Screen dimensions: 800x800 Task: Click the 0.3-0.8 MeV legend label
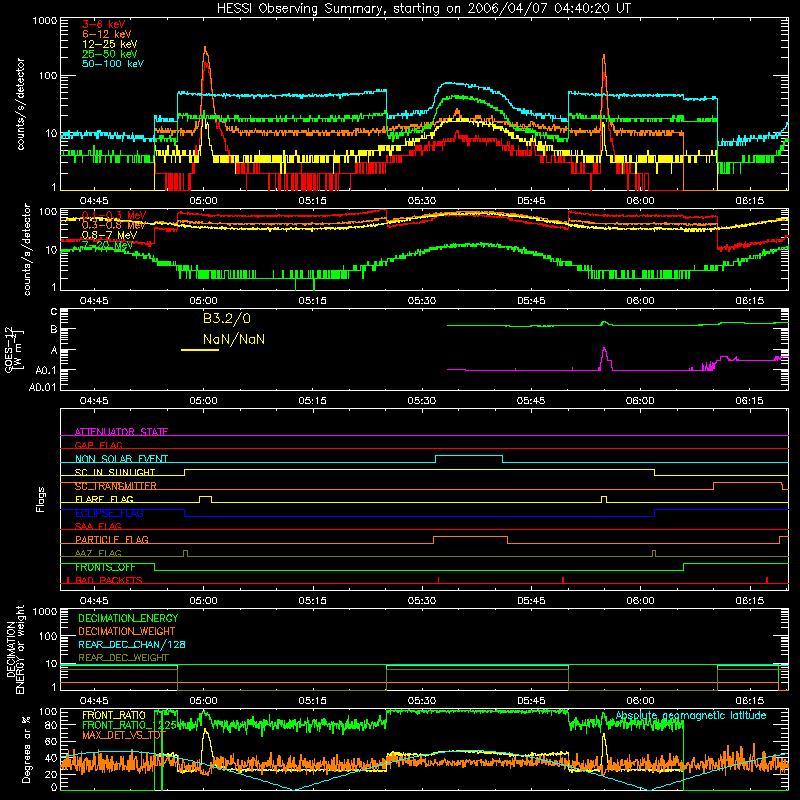pyautogui.click(x=114, y=226)
